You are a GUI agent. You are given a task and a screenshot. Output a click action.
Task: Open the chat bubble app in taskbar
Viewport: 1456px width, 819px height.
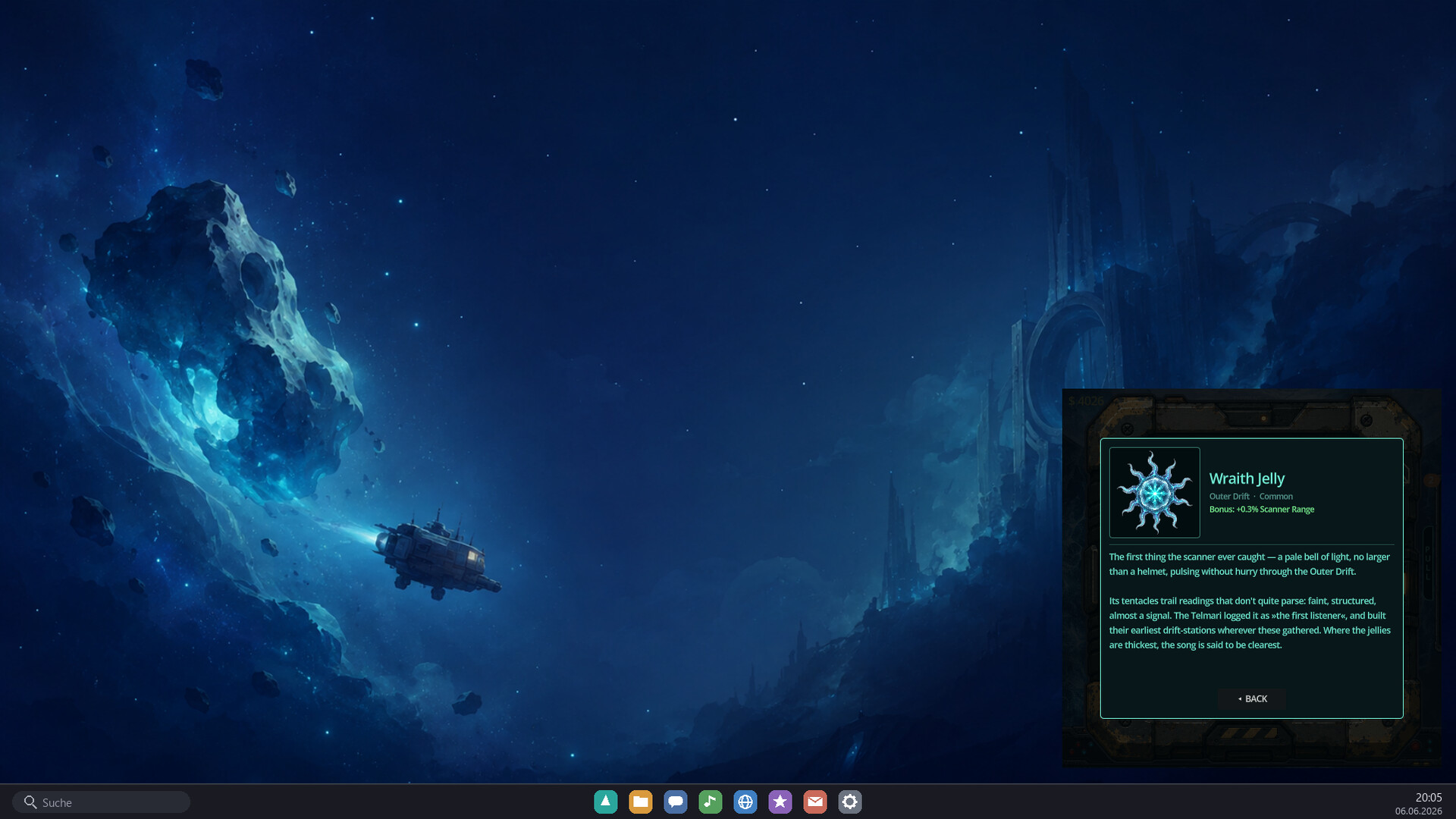[x=675, y=802]
